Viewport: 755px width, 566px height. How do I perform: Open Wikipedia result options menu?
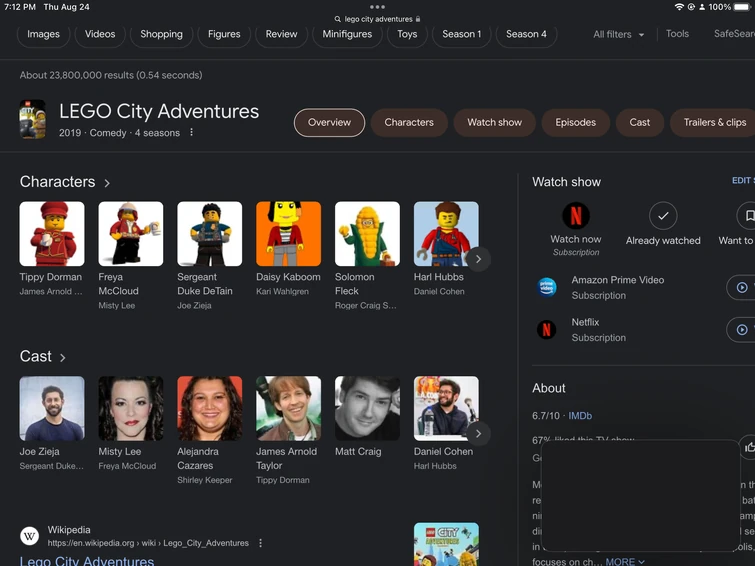tap(260, 543)
